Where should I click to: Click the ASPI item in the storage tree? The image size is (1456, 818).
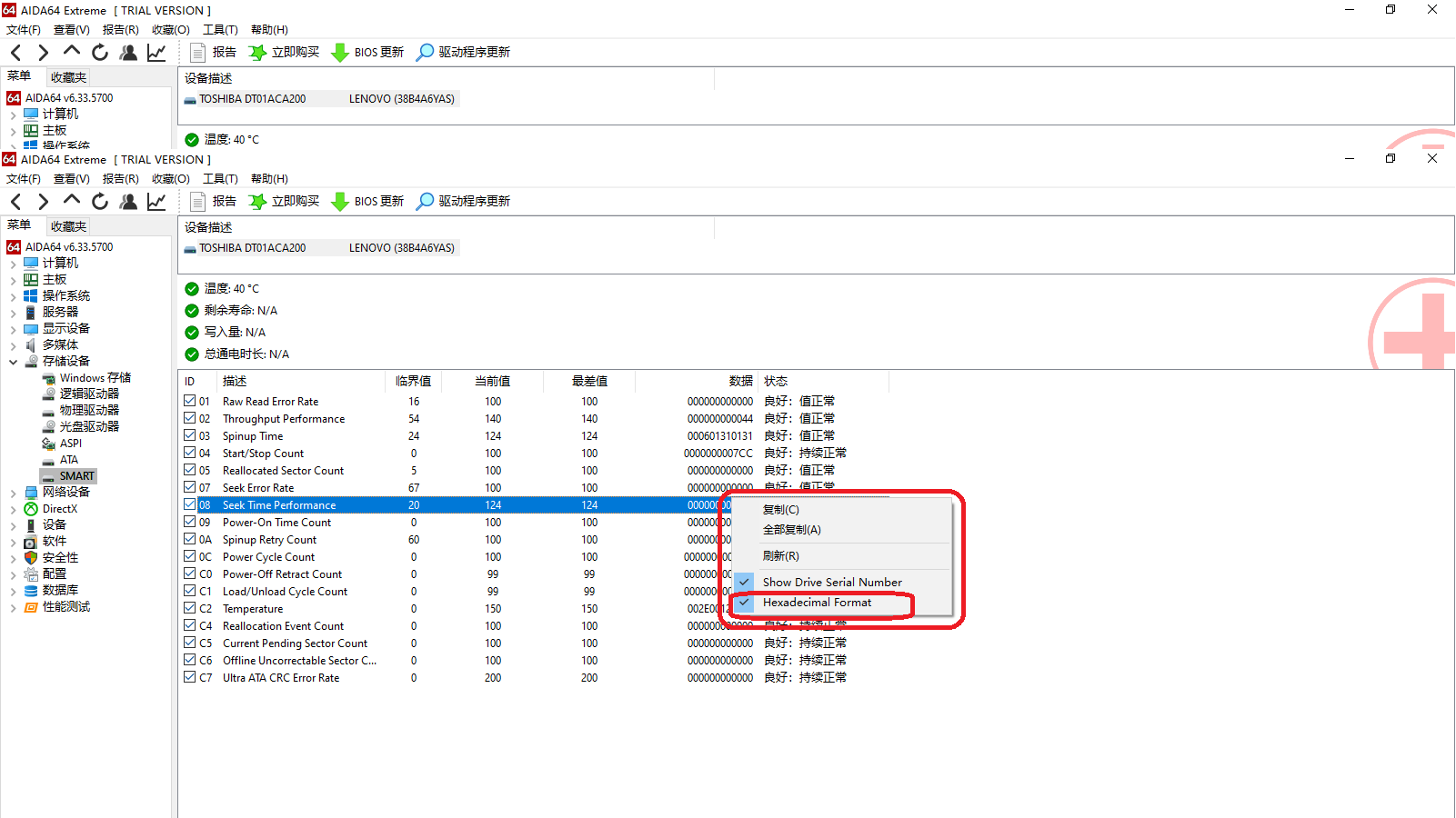point(70,444)
